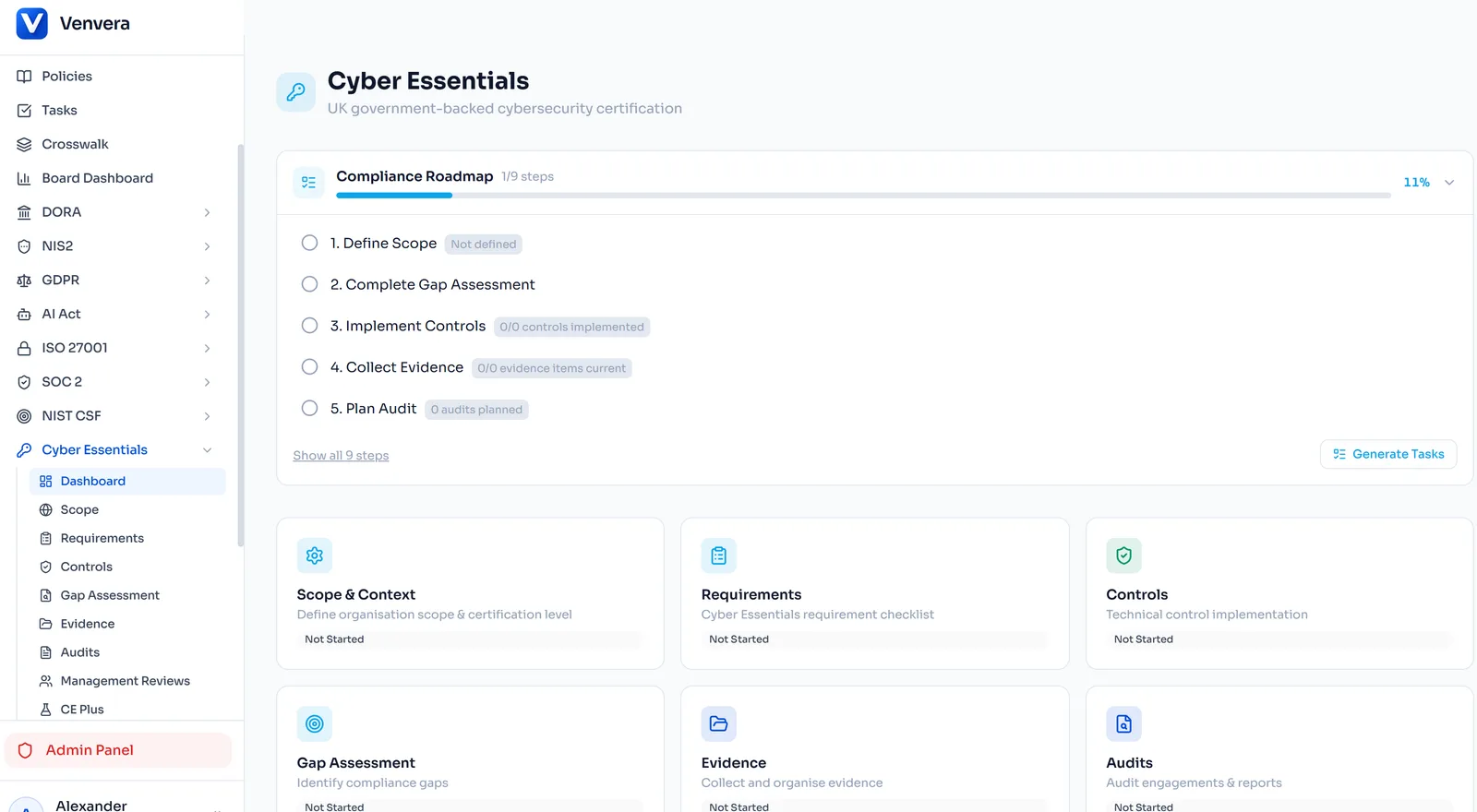Click the SOC 2 shield-check icon
Viewport: 1477px width, 812px height.
point(24,382)
